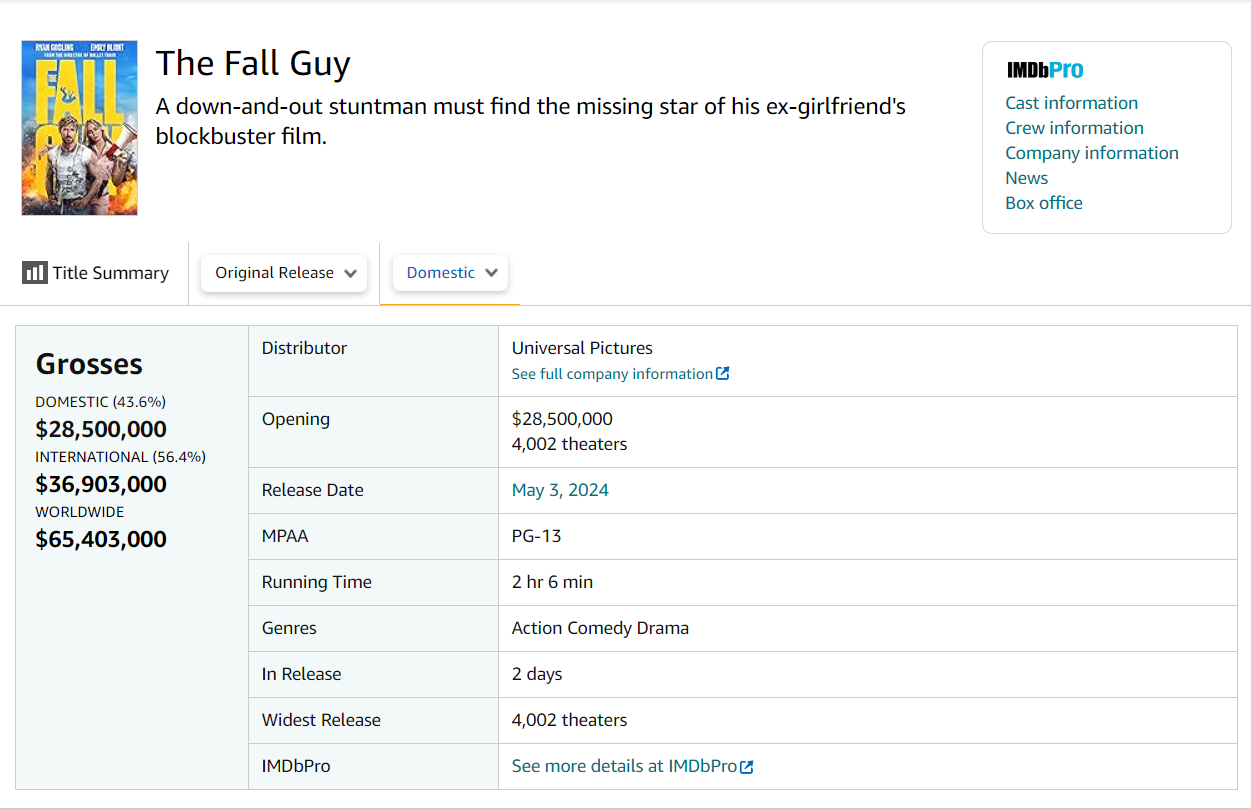Click the Universal Pictures distributor name
The width and height of the screenshot is (1251, 809).
[x=582, y=348]
